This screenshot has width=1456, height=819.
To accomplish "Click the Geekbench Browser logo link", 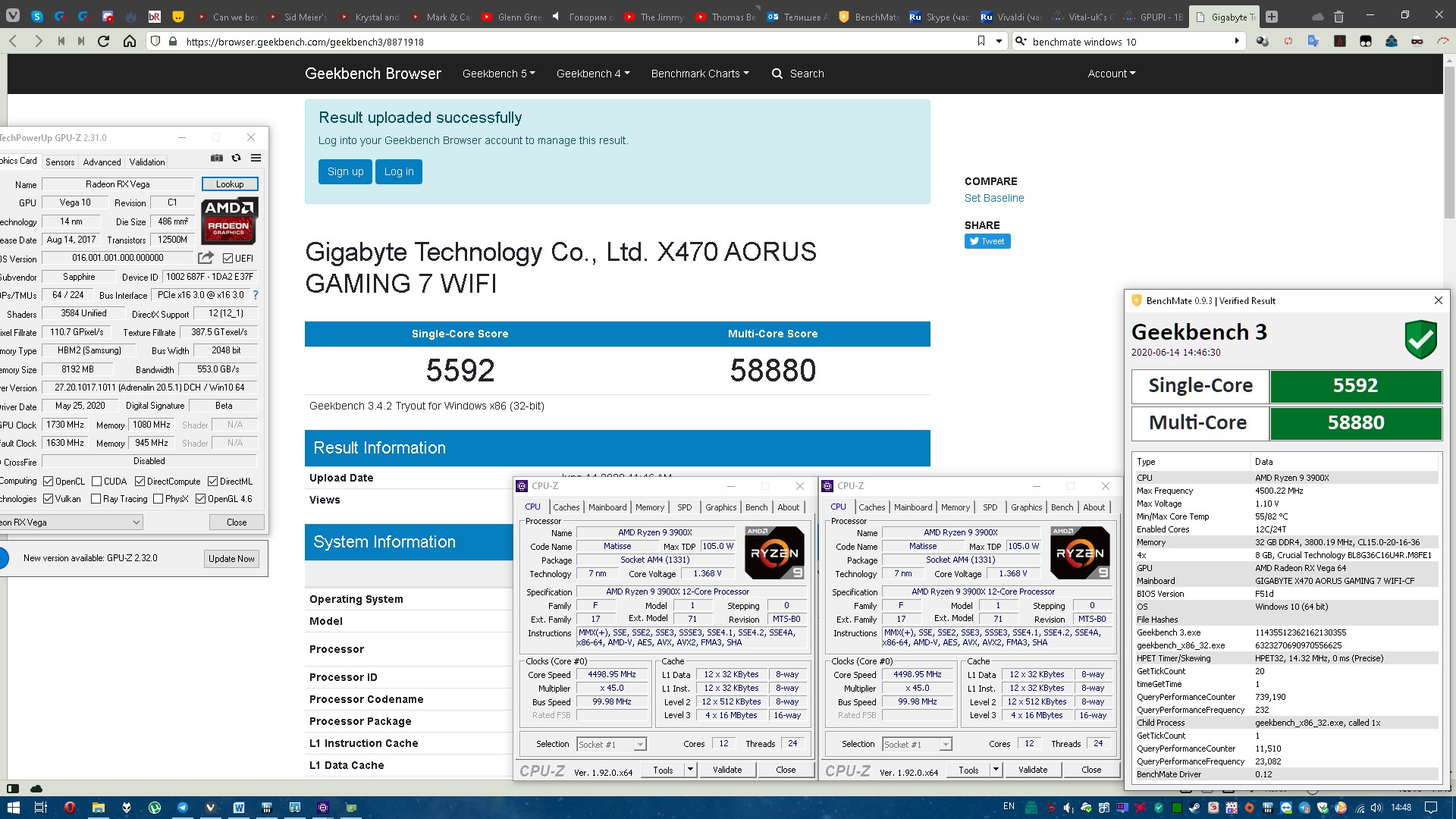I will pos(373,74).
